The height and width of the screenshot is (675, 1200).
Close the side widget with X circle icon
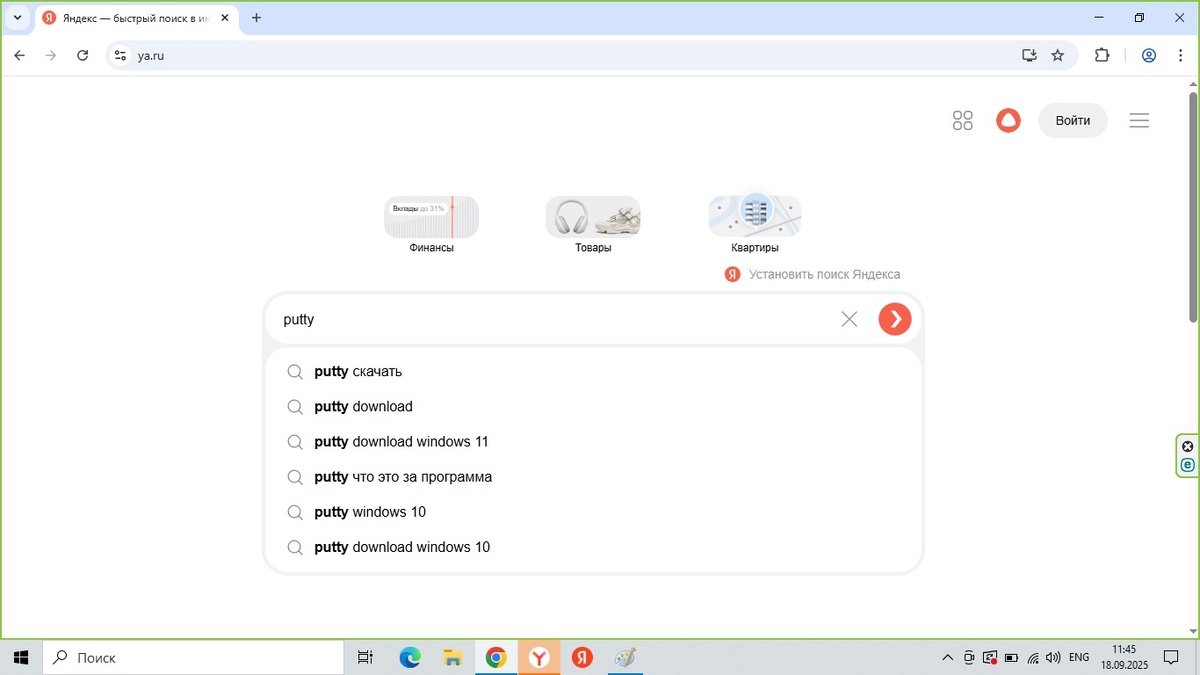coord(1187,447)
